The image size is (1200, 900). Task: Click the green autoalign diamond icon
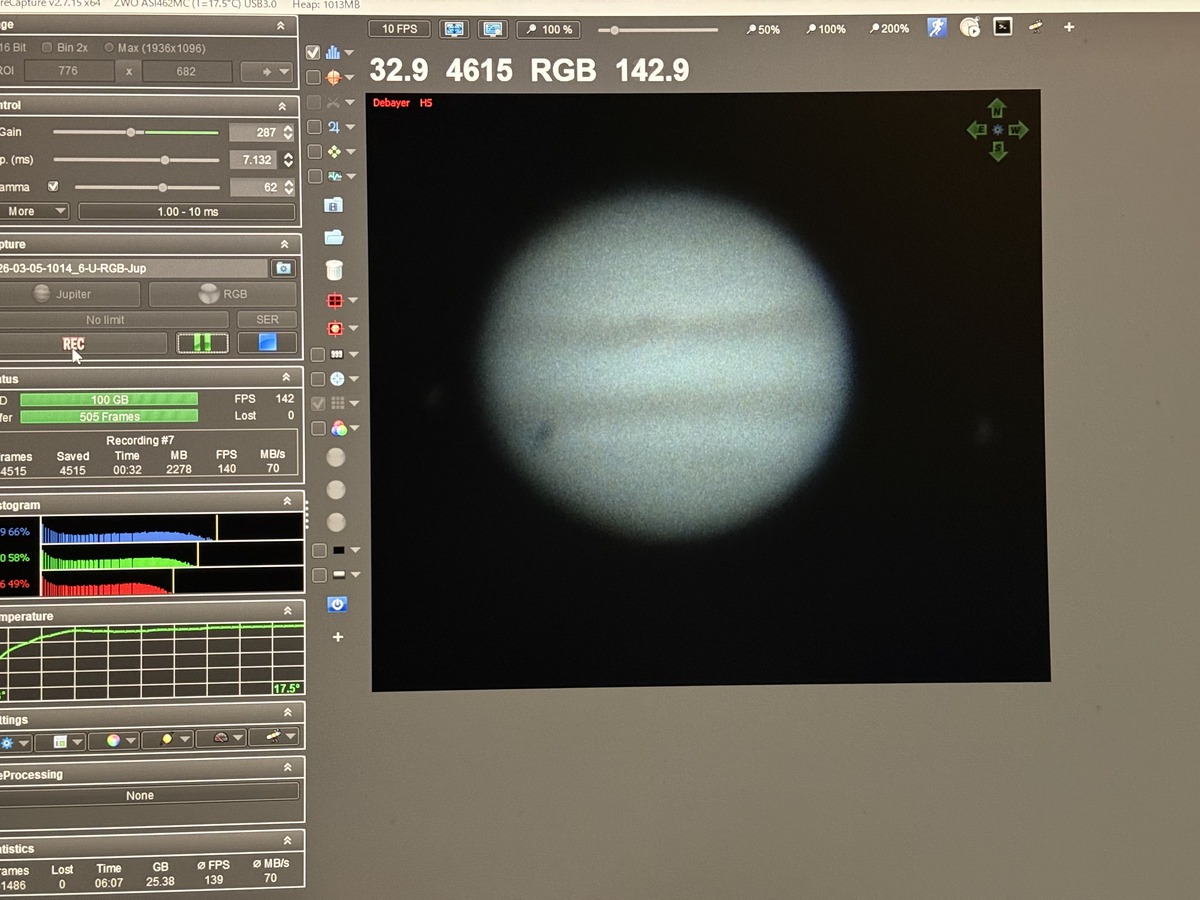334,152
